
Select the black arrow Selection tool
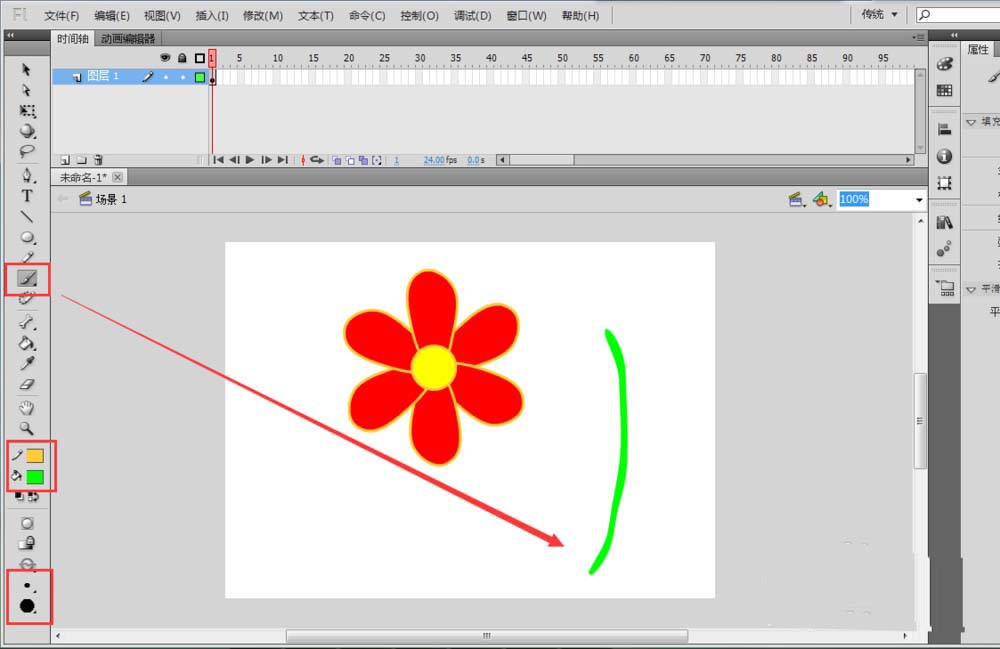(x=26, y=69)
